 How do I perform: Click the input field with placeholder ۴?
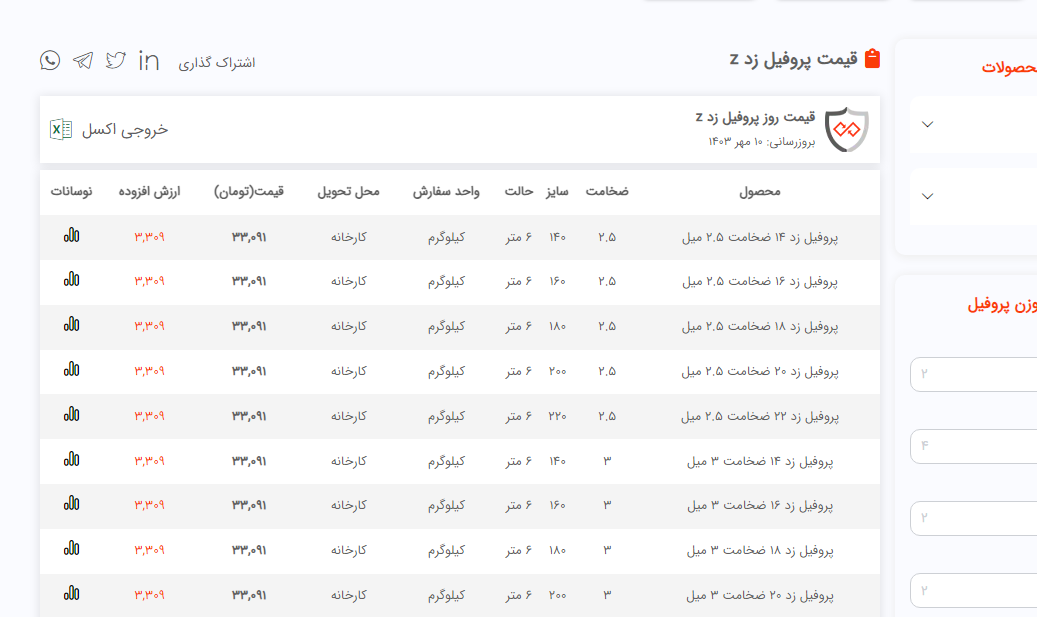tap(972, 446)
